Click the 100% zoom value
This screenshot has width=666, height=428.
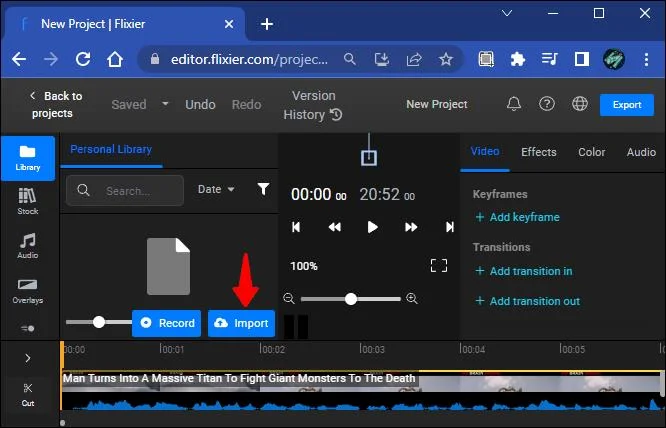point(304,266)
